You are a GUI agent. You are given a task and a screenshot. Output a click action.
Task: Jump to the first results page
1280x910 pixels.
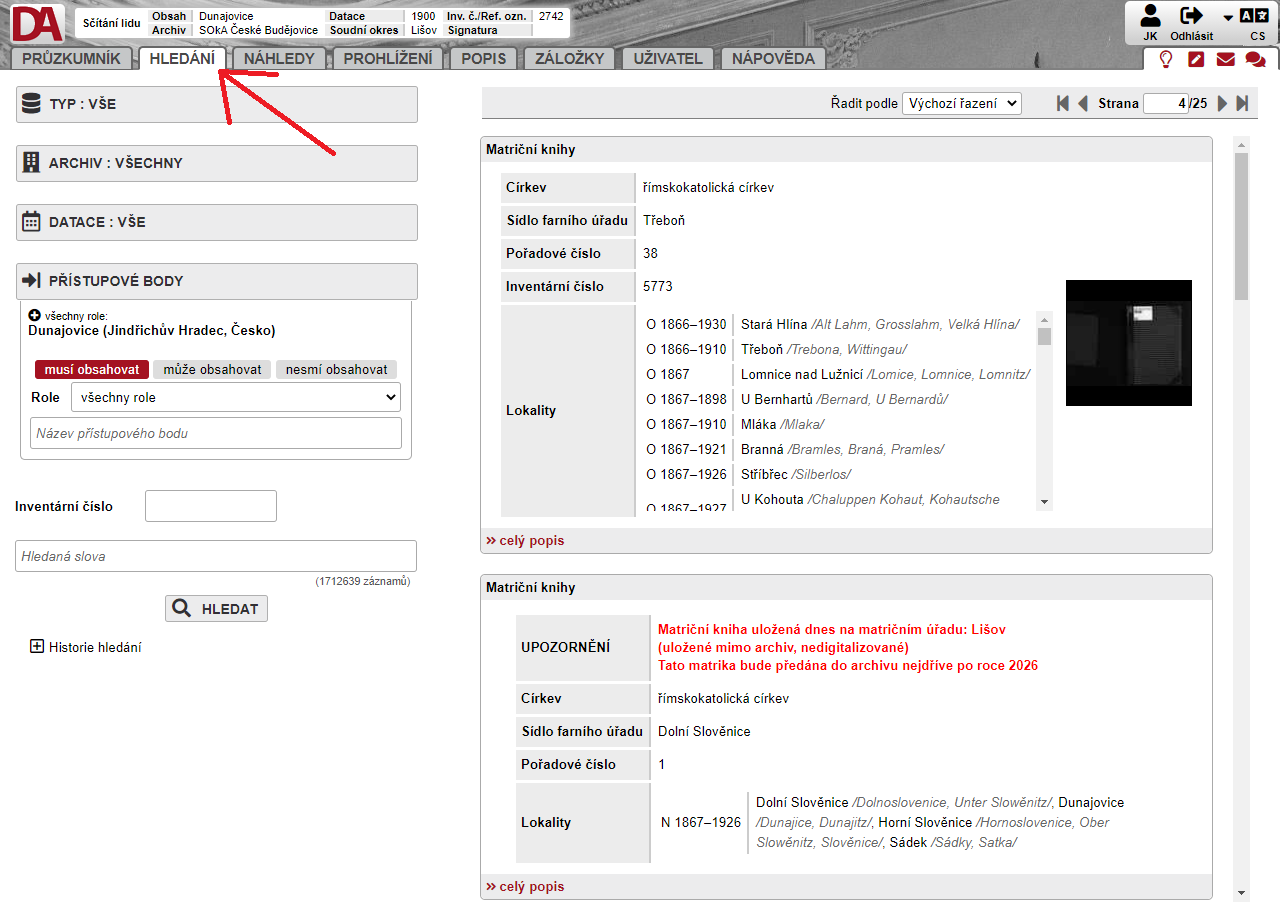point(1062,103)
